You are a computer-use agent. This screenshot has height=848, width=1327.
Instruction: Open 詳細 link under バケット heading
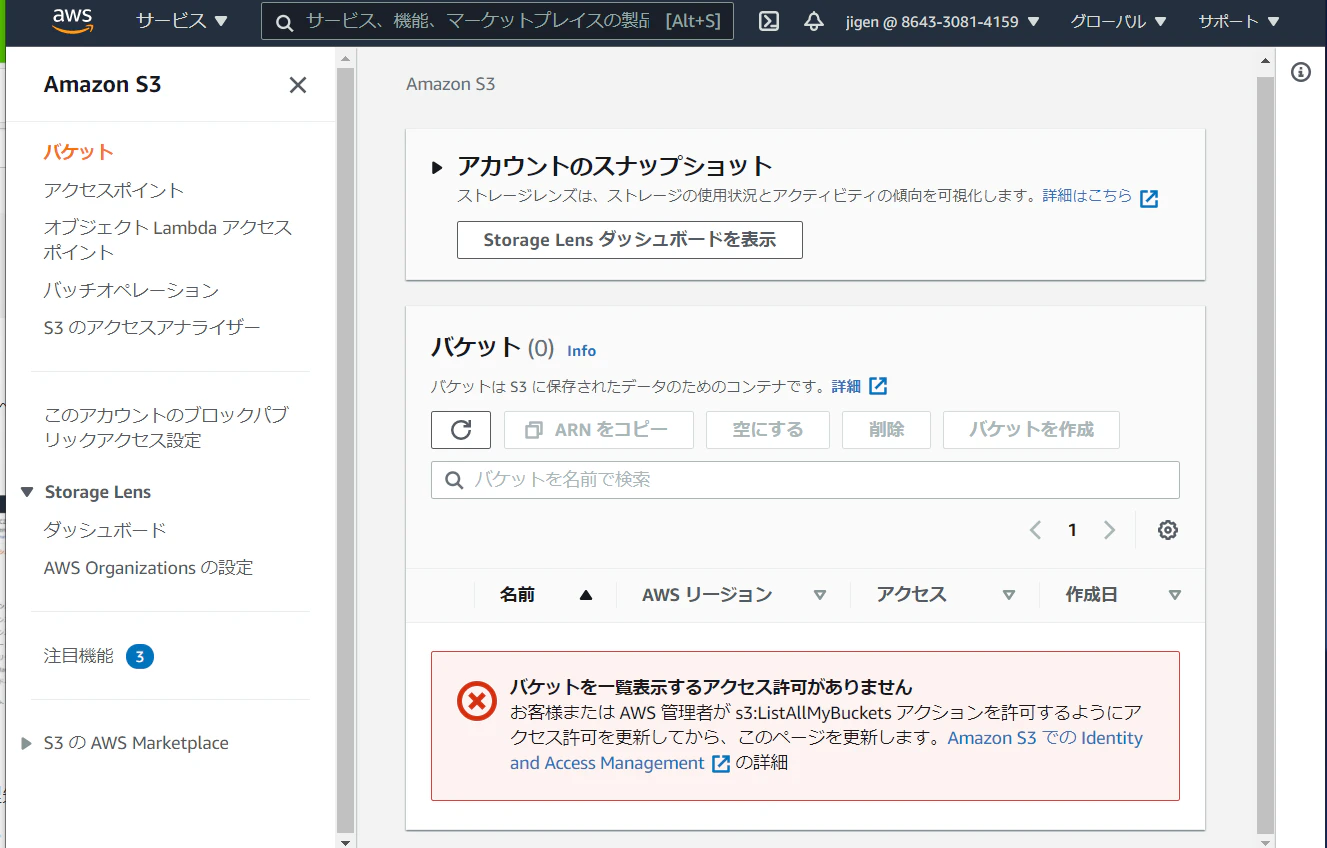[859, 386]
